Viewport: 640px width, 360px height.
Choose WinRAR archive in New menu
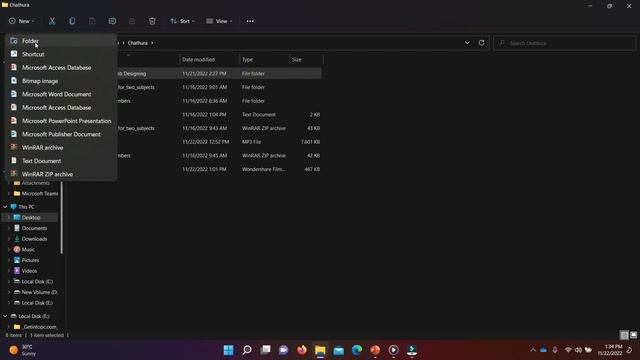61,148
